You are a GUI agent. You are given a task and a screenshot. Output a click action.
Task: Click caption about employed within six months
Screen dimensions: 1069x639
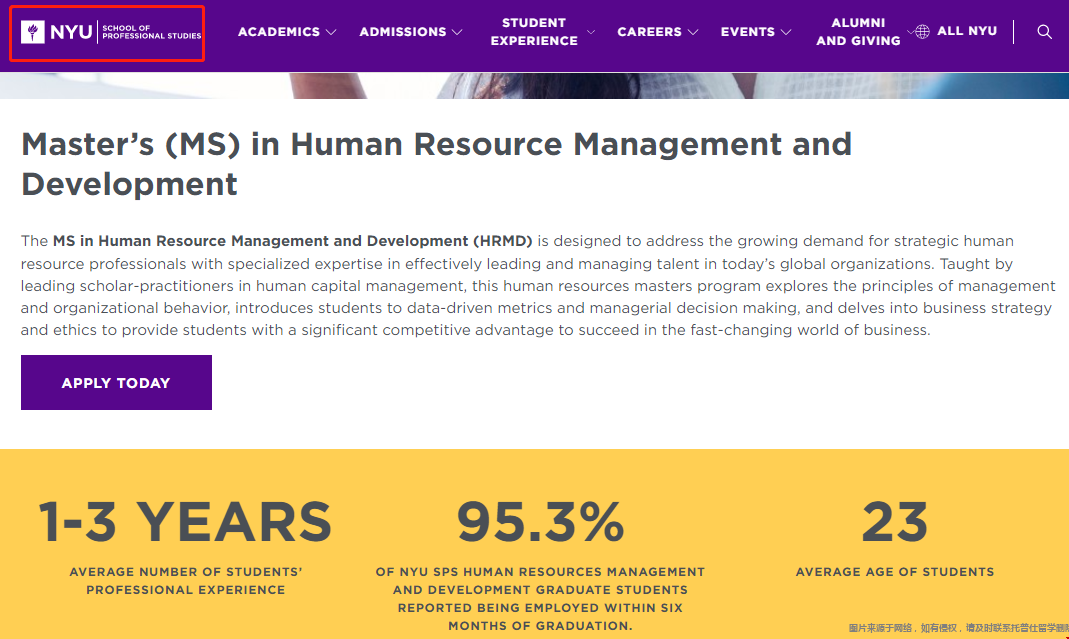pos(540,599)
